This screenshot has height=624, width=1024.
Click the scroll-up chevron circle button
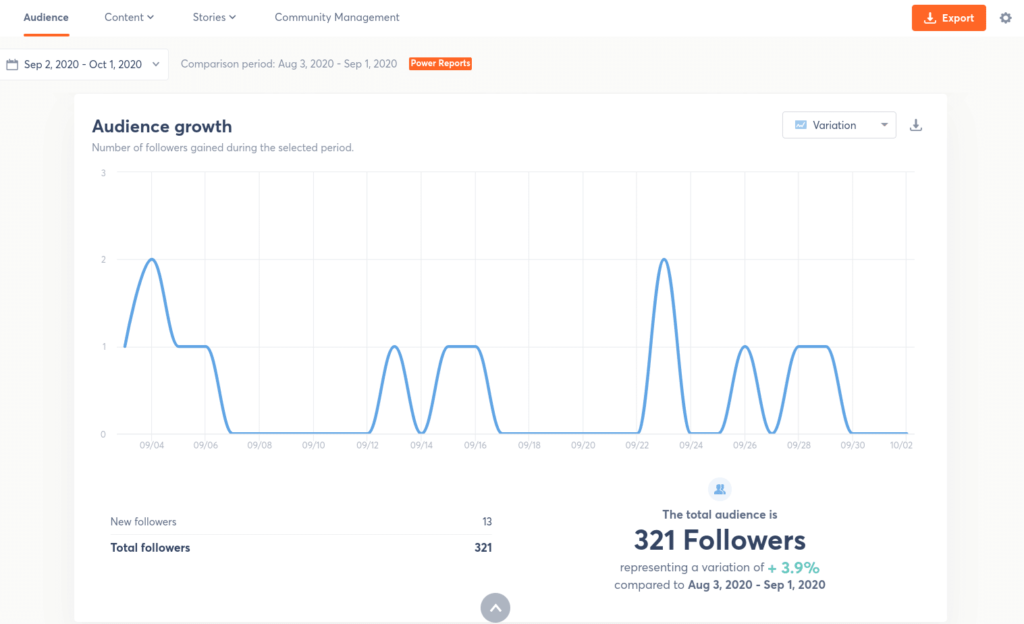point(495,608)
